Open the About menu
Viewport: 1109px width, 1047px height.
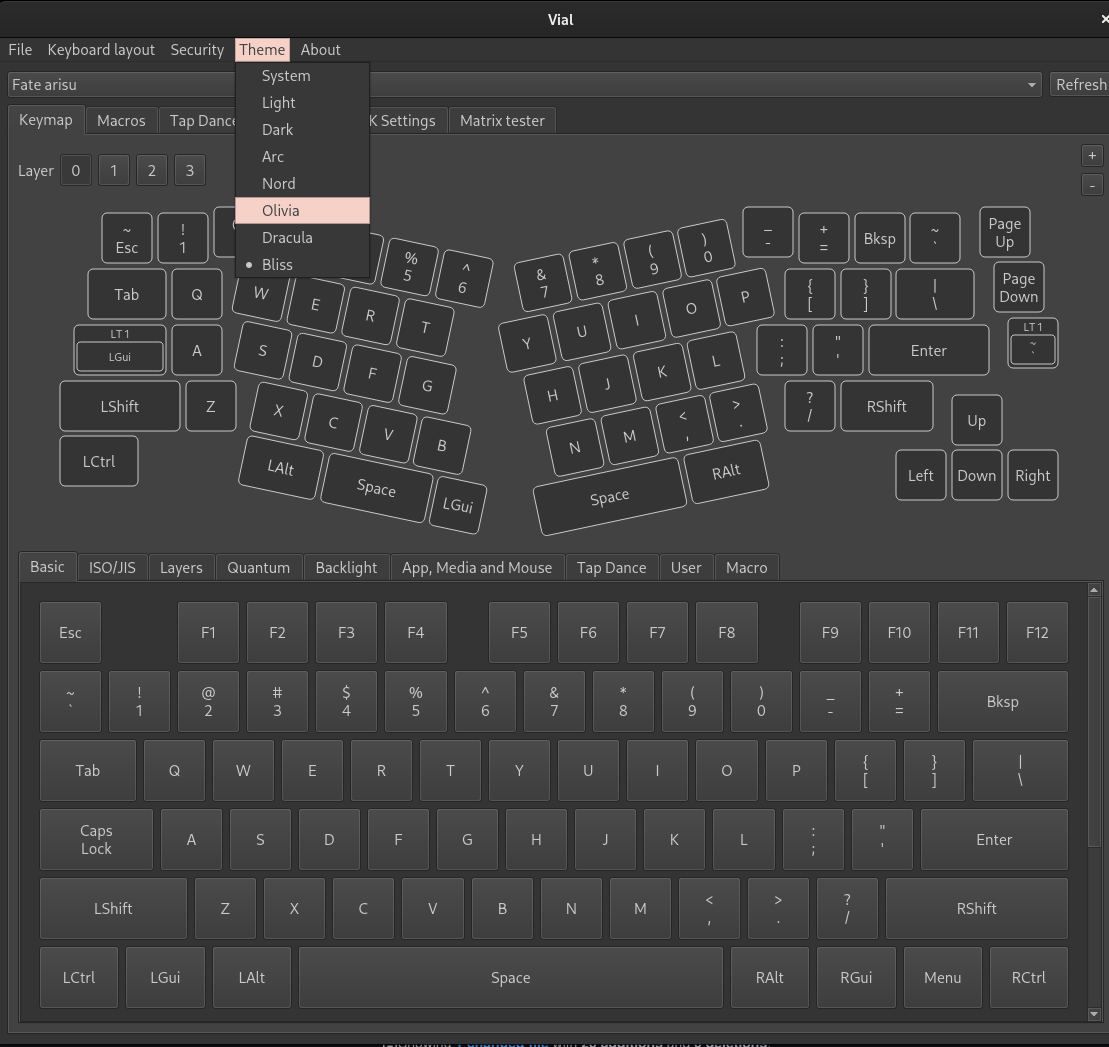(x=320, y=49)
